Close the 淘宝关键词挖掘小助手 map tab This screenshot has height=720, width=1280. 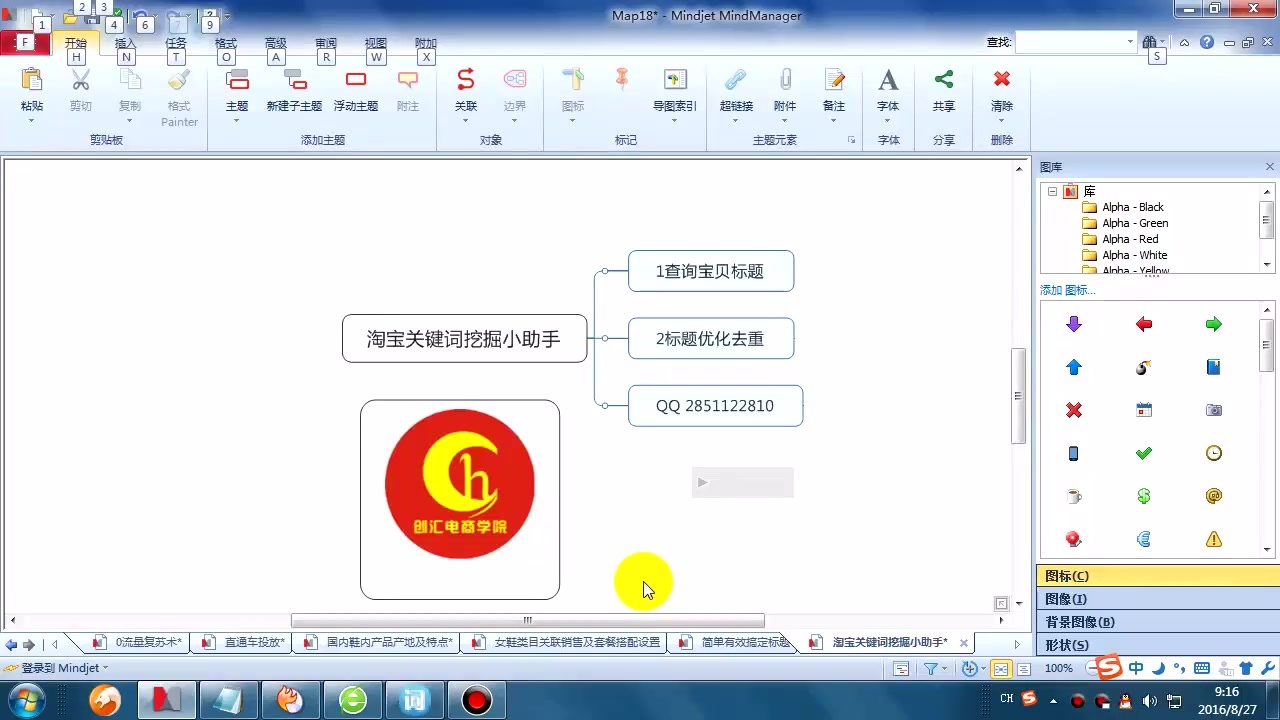click(964, 643)
